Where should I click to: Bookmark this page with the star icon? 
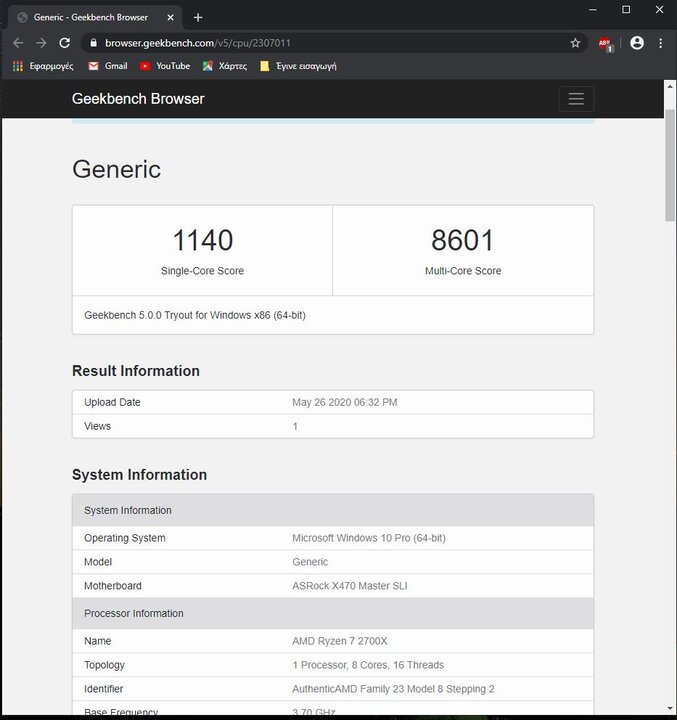[x=575, y=43]
